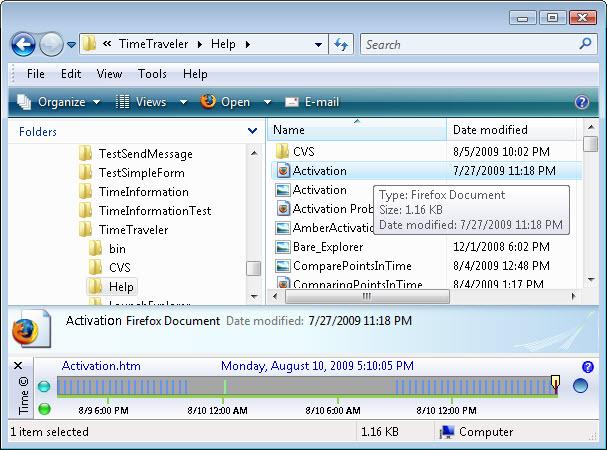Select TimeInformationTest folder in tree
Viewport: 607px width, 450px height.
click(155, 211)
